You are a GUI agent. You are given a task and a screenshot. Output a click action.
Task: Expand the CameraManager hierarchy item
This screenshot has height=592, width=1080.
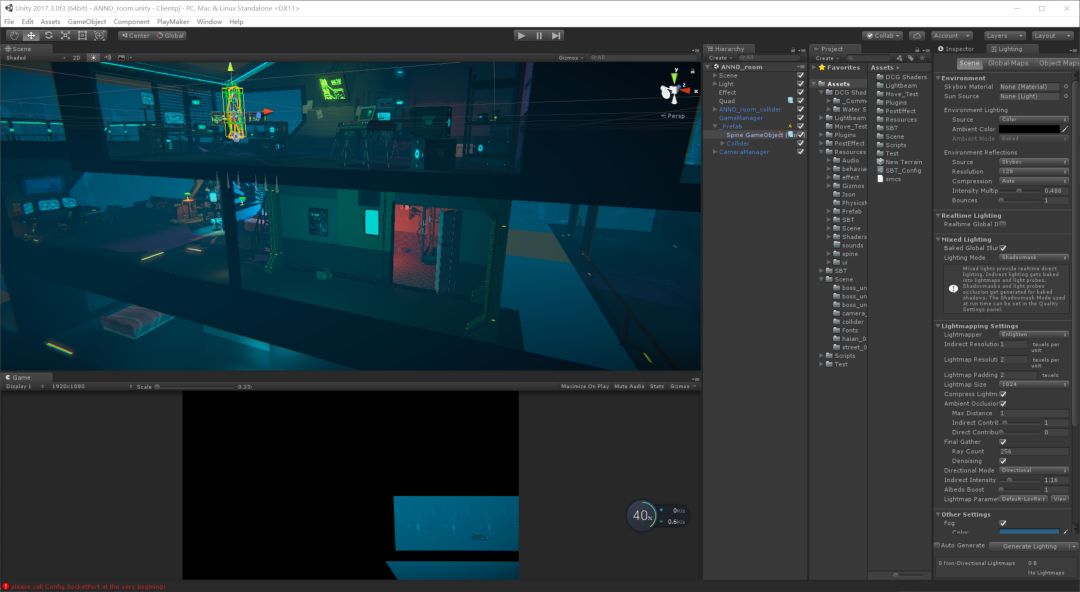[x=715, y=152]
